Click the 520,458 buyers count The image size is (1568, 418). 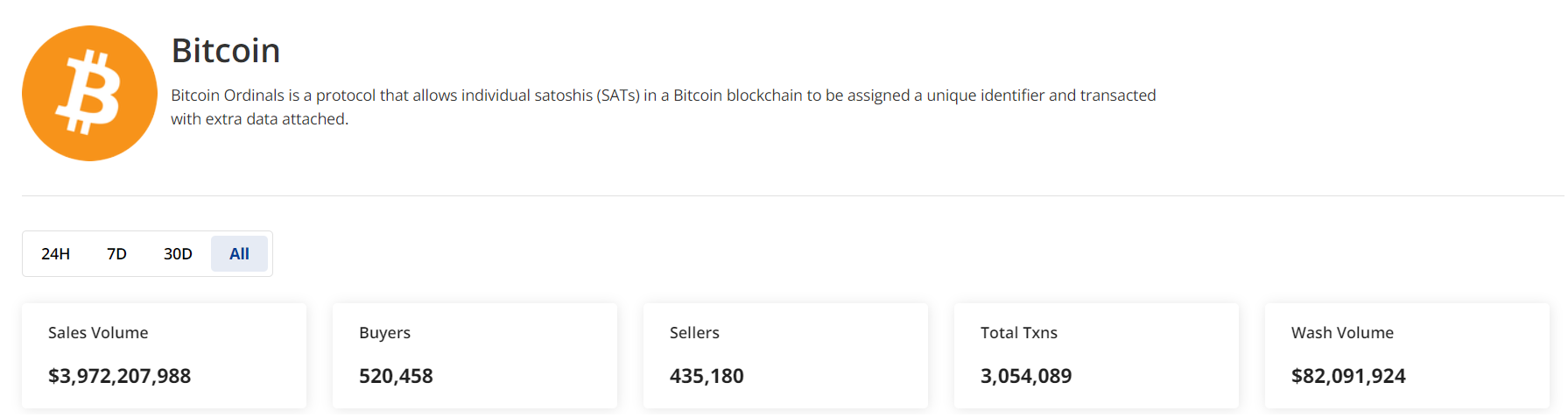[396, 376]
